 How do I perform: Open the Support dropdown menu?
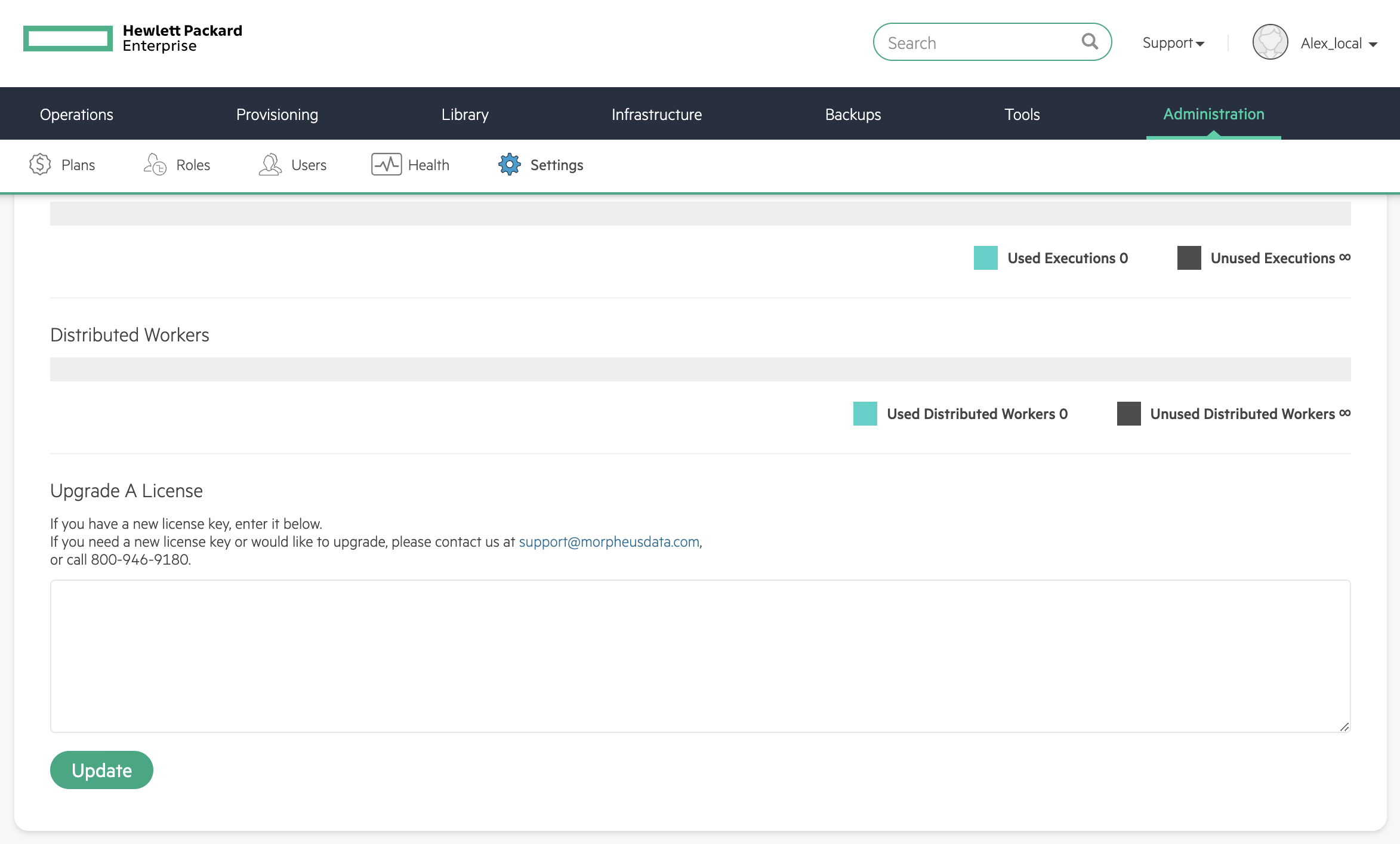(x=1173, y=43)
